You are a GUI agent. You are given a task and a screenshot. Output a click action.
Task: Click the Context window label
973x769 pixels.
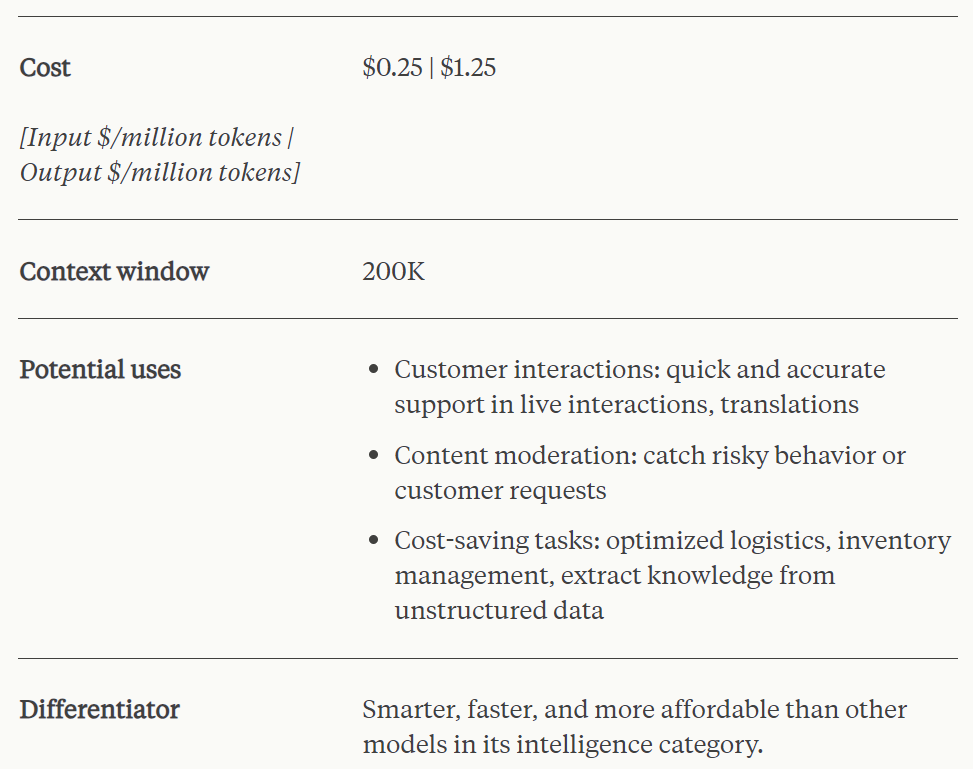[x=114, y=271]
